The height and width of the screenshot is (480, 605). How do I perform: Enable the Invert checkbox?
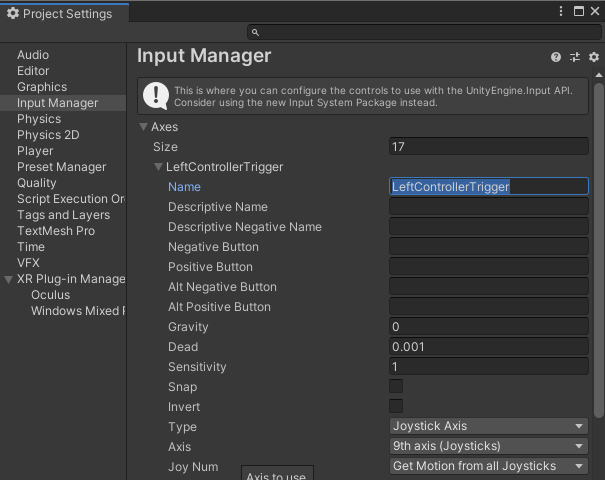[396, 406]
